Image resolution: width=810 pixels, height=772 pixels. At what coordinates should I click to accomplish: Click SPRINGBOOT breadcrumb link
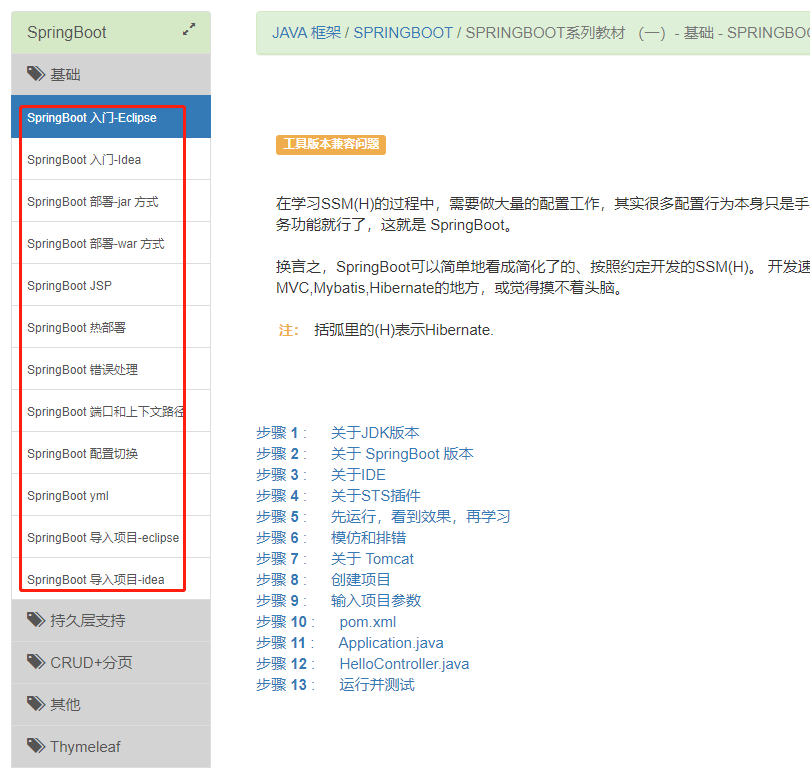point(403,33)
